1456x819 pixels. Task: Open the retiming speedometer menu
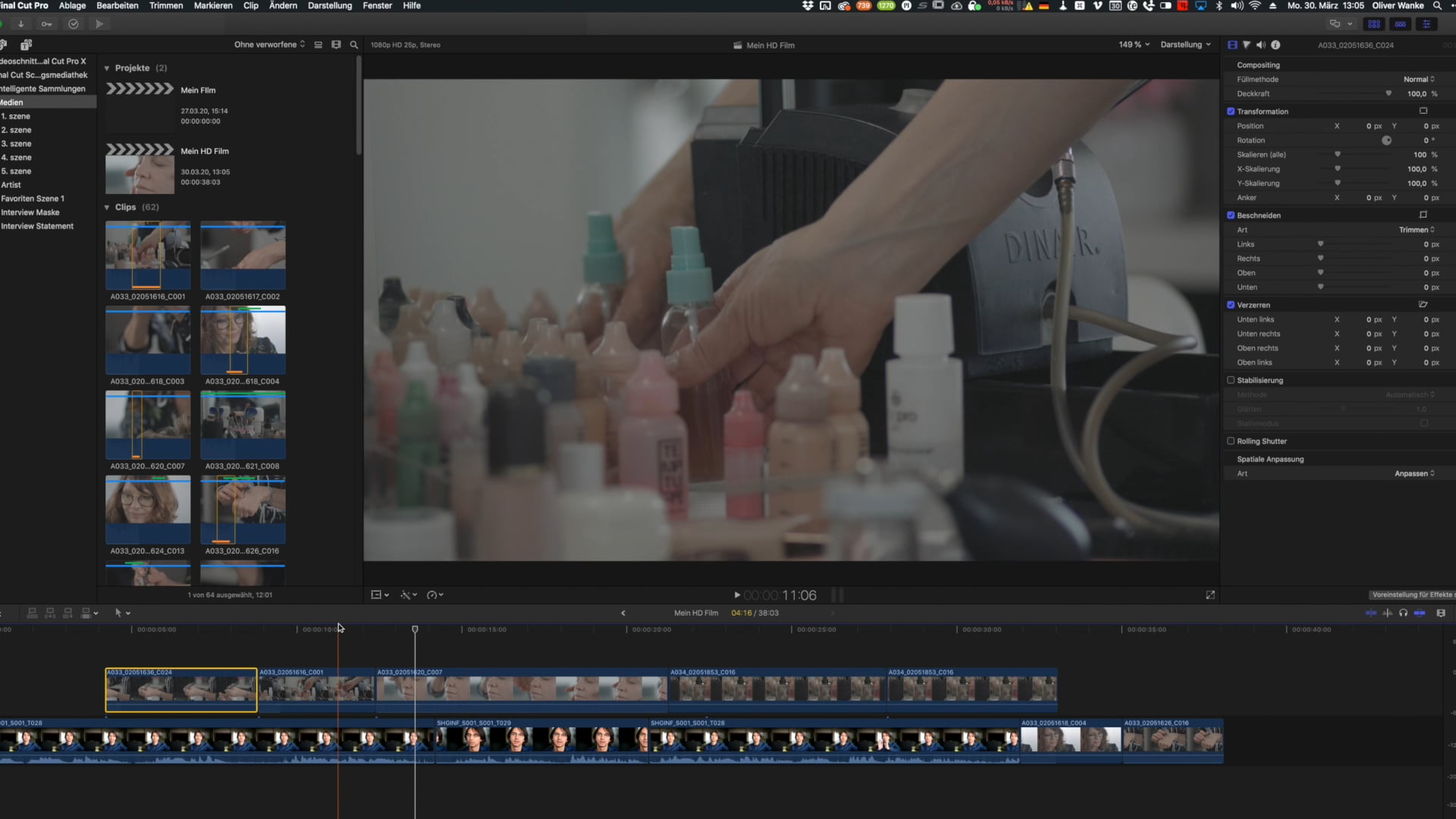[435, 595]
